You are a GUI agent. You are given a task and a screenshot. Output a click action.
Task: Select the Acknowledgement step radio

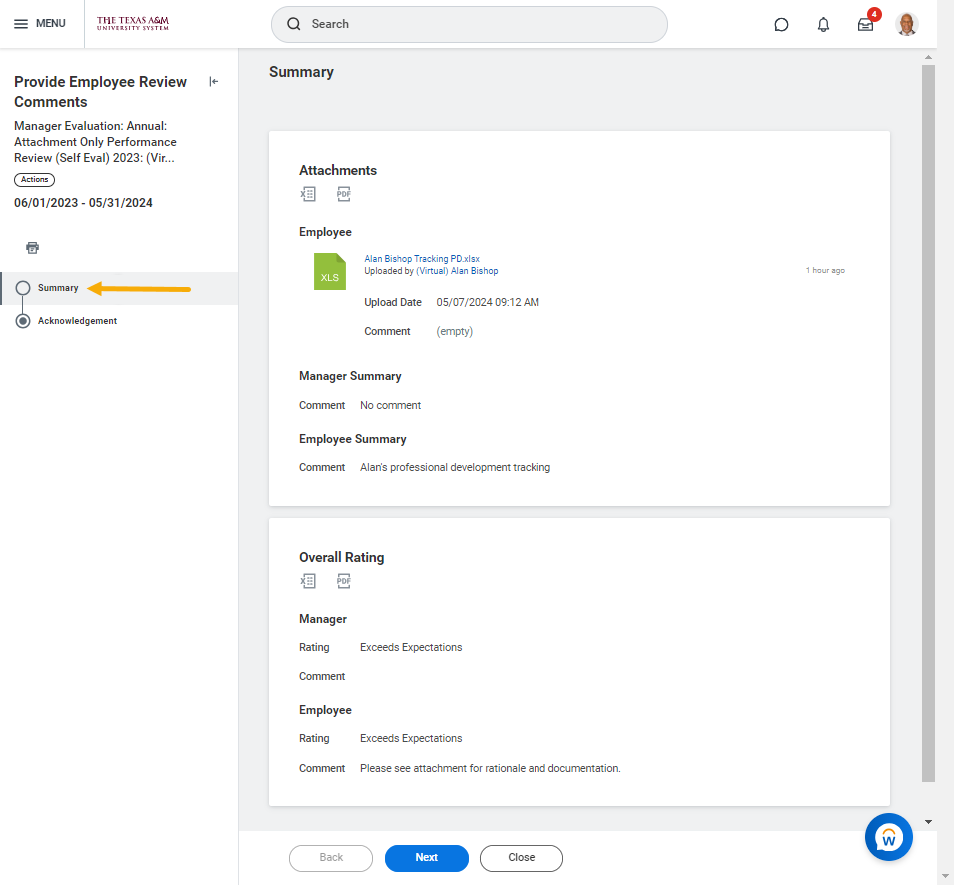pyautogui.click(x=23, y=321)
